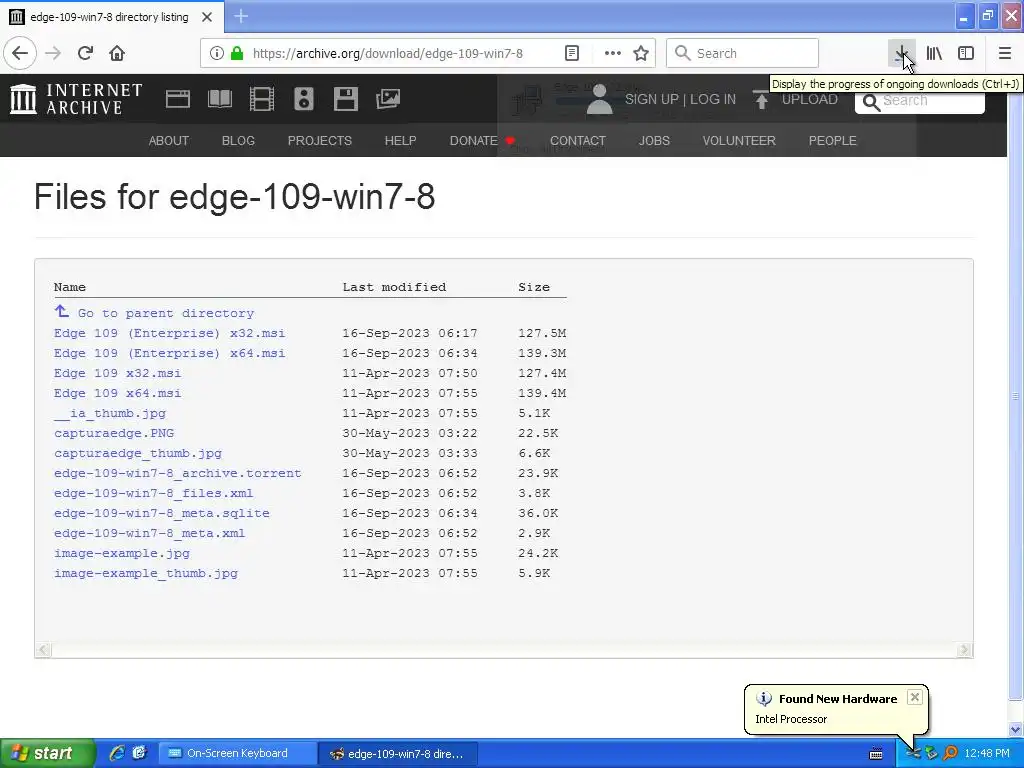1024x768 pixels.
Task: Launch Internet Explorer from quick launch
Action: 117,753
